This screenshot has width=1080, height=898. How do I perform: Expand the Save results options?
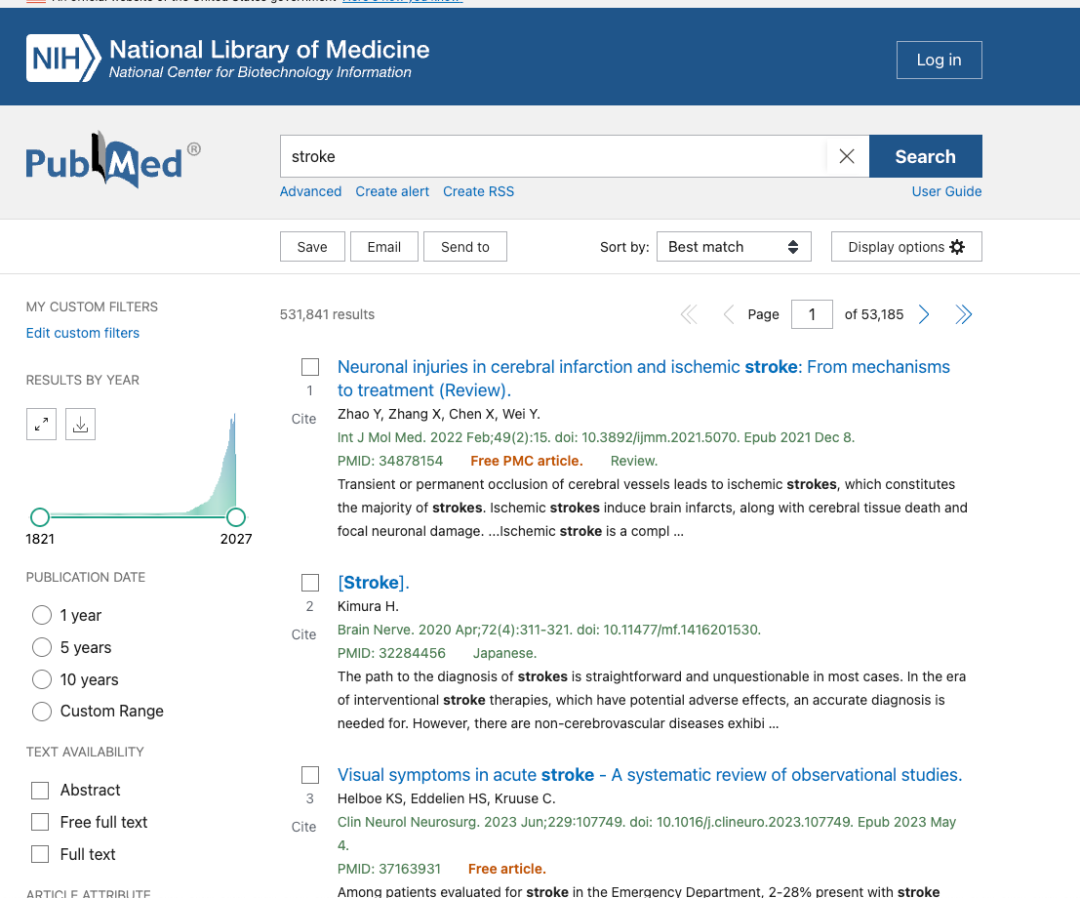click(x=312, y=247)
